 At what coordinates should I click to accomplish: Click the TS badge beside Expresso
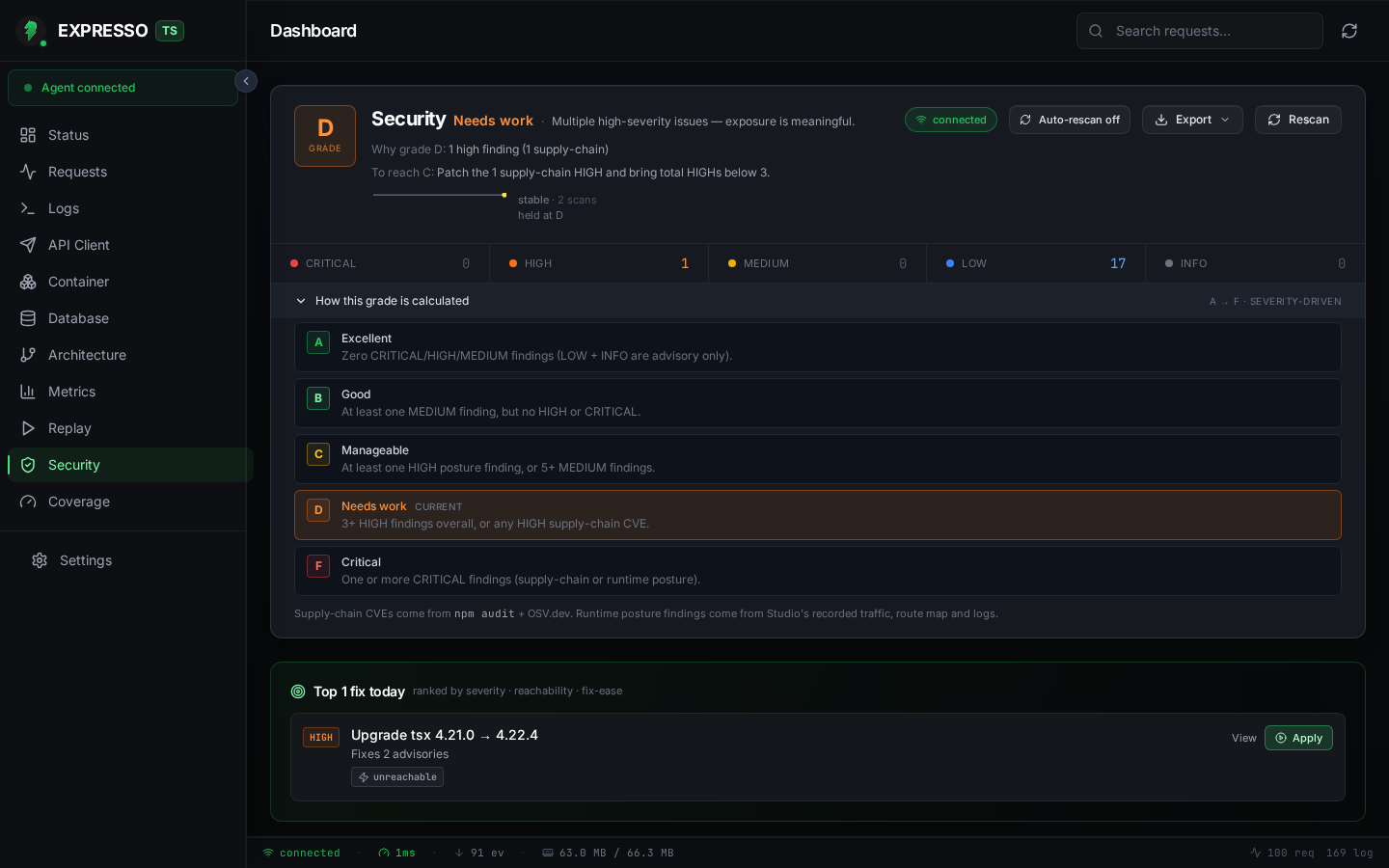click(170, 31)
